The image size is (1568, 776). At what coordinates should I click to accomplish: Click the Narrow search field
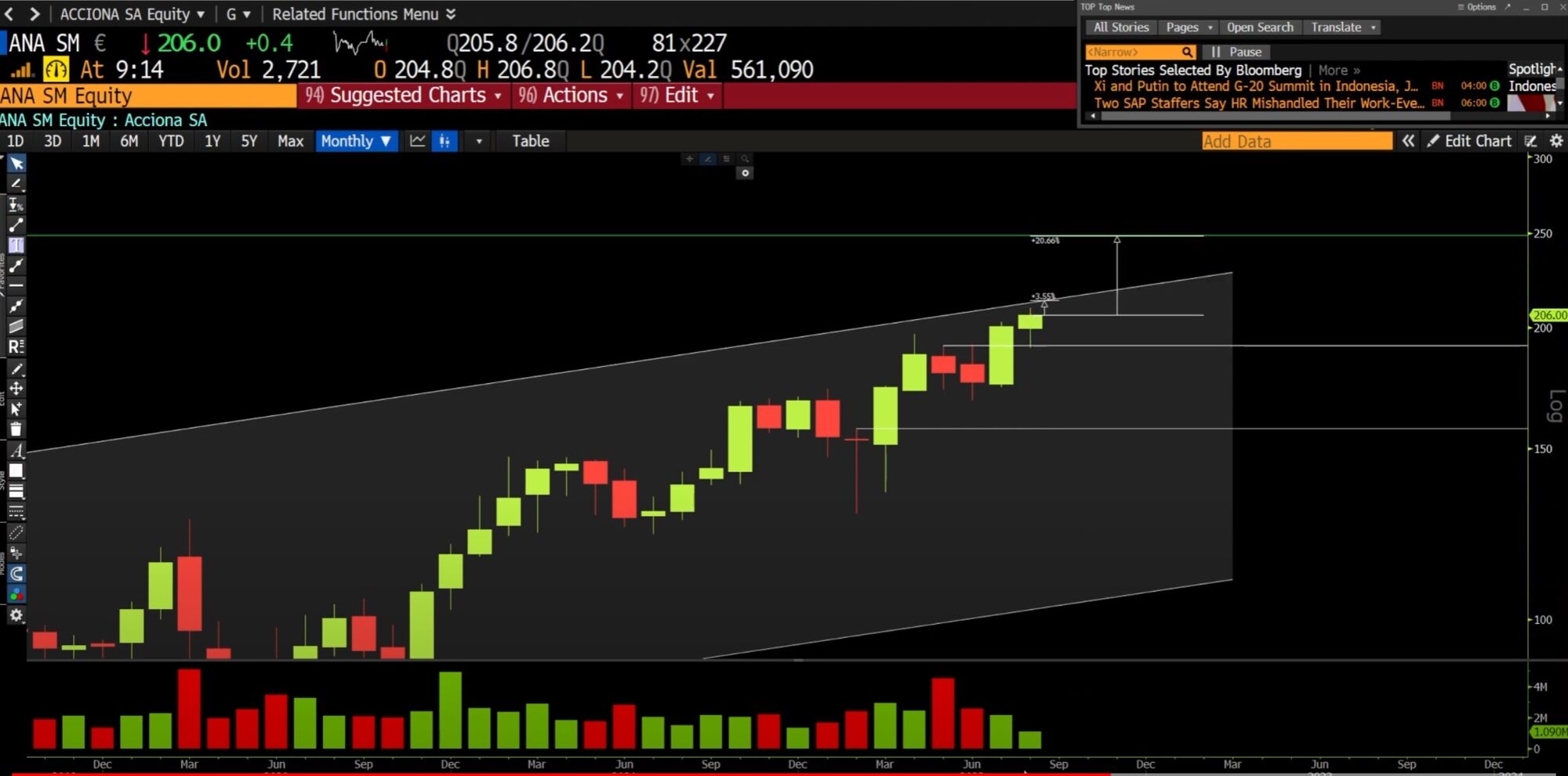pyautogui.click(x=1140, y=52)
